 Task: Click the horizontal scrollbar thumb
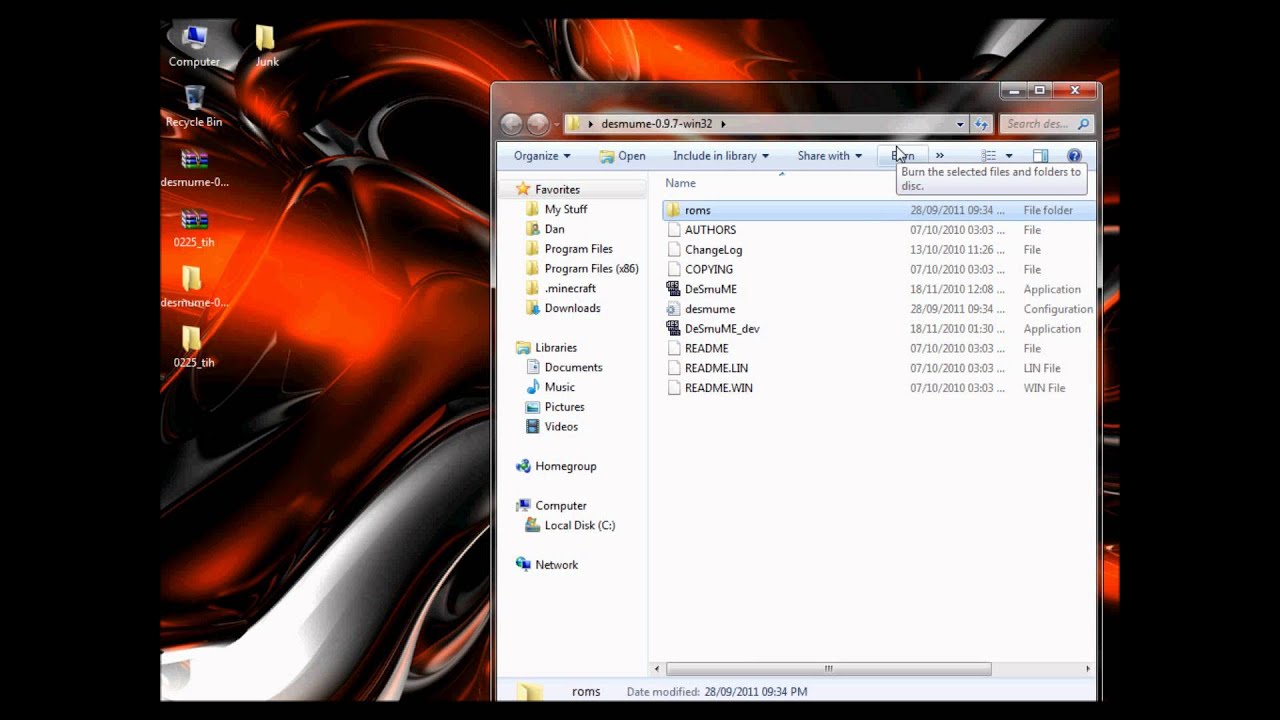coord(828,669)
